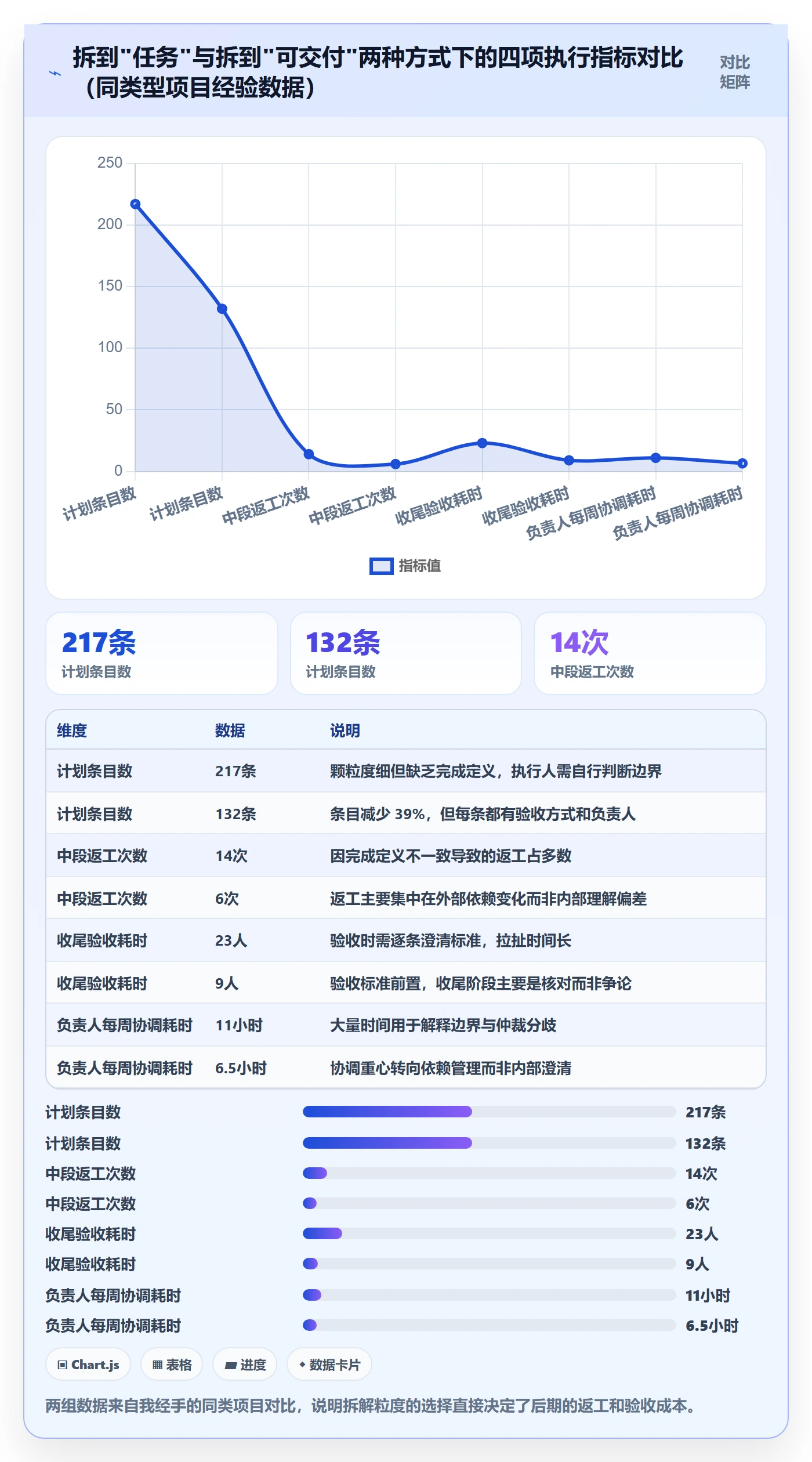Select the chart data point at 132
Screen dimensions: 812x1462
point(222,309)
